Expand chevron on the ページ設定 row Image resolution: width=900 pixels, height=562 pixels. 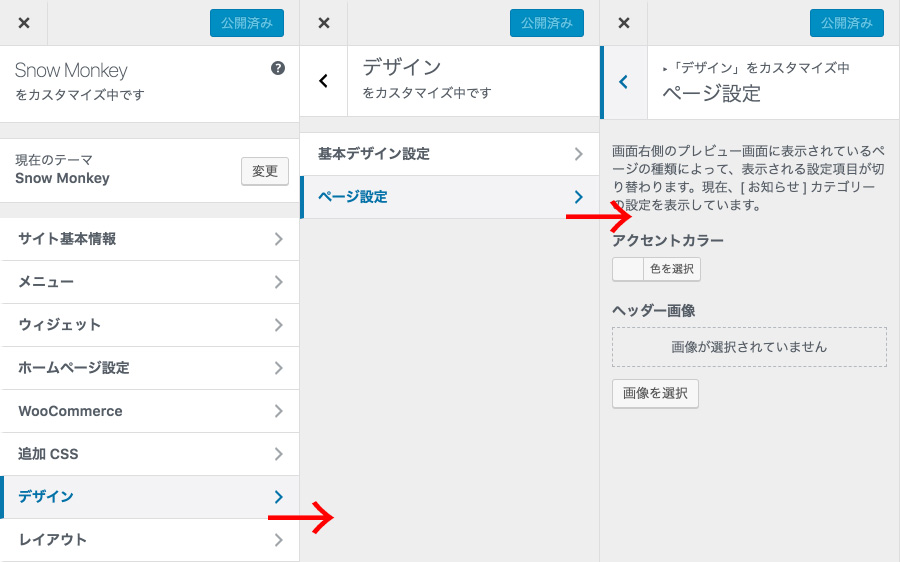pyautogui.click(x=579, y=197)
